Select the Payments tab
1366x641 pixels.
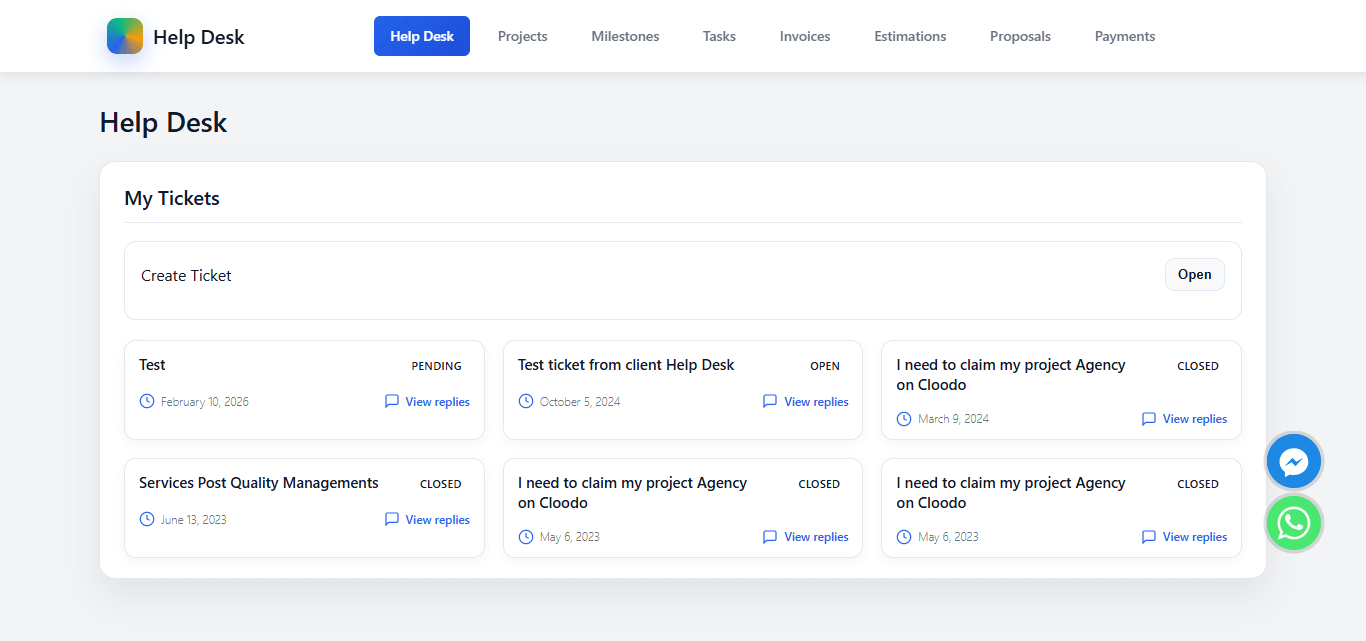coord(1125,36)
